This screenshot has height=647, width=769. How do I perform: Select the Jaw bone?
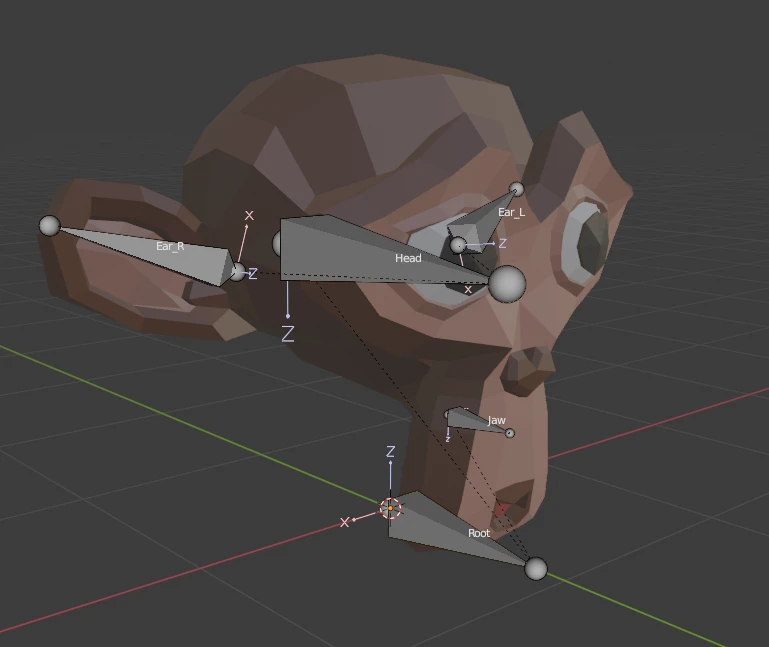pyautogui.click(x=478, y=421)
